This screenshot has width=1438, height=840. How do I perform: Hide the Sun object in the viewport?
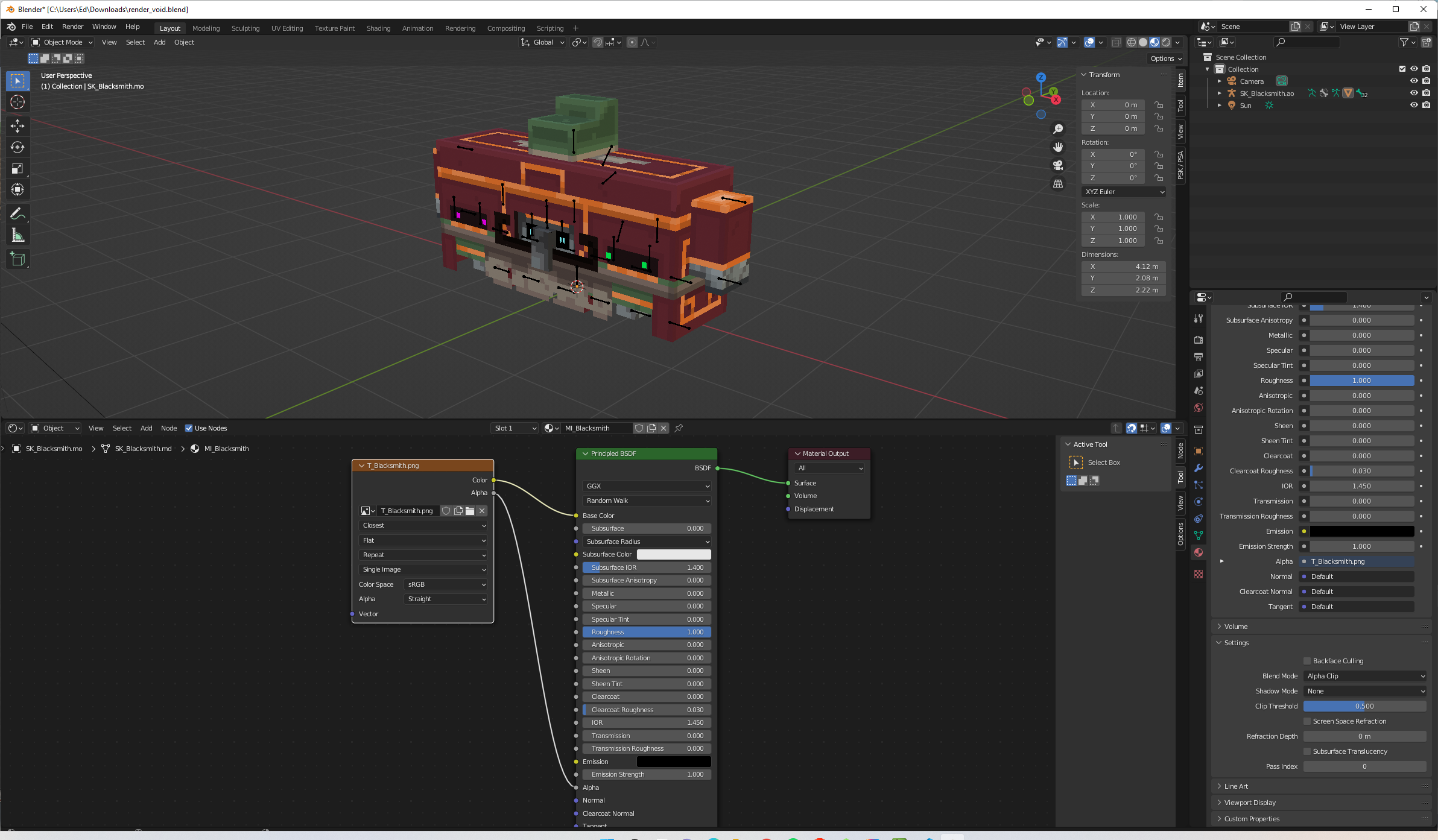point(1414,105)
